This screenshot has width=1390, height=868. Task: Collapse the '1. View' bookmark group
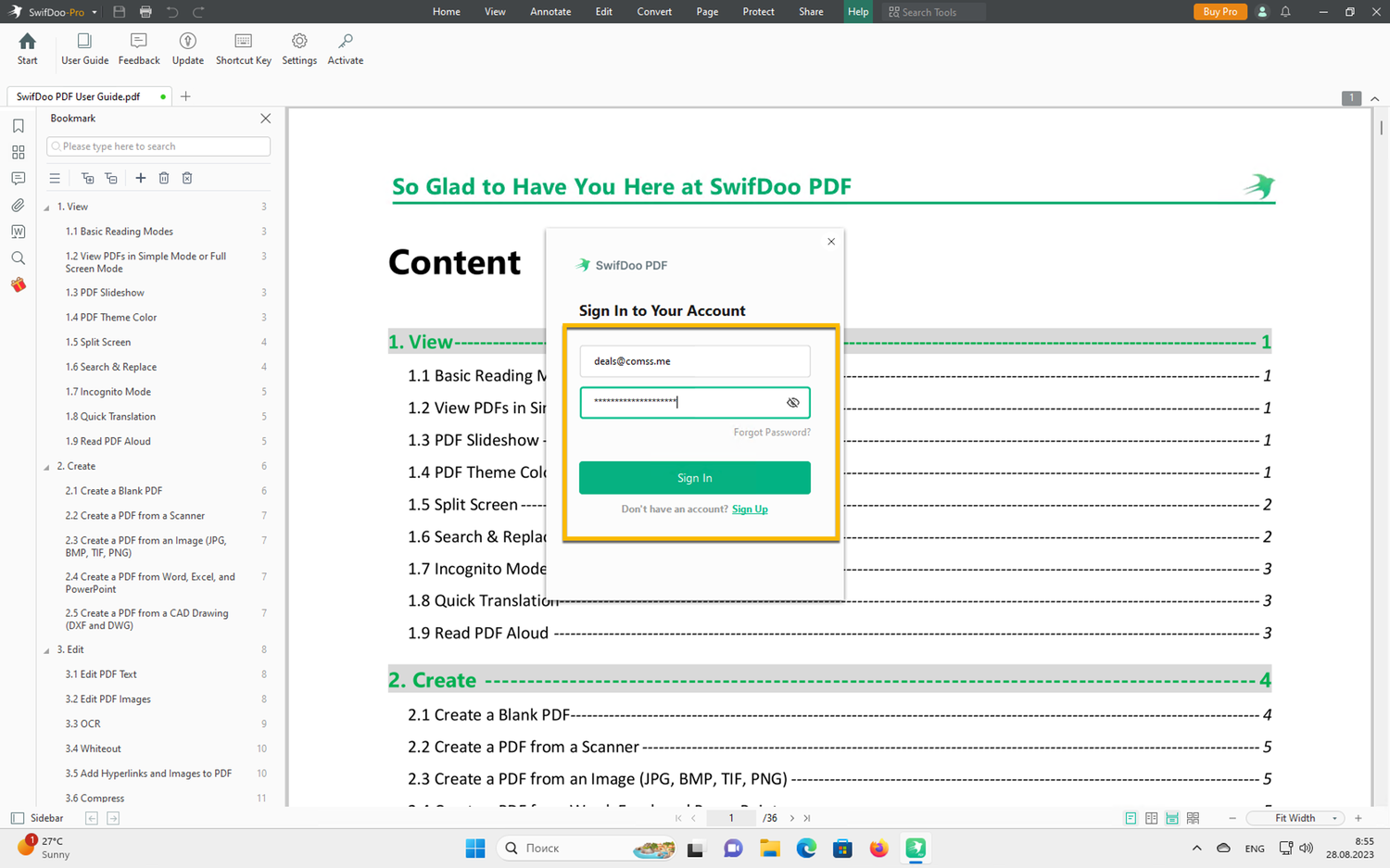point(47,208)
